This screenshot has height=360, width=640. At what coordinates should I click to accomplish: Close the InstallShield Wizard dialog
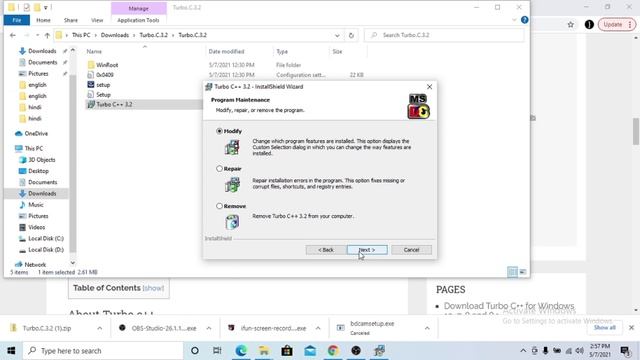coord(429,87)
